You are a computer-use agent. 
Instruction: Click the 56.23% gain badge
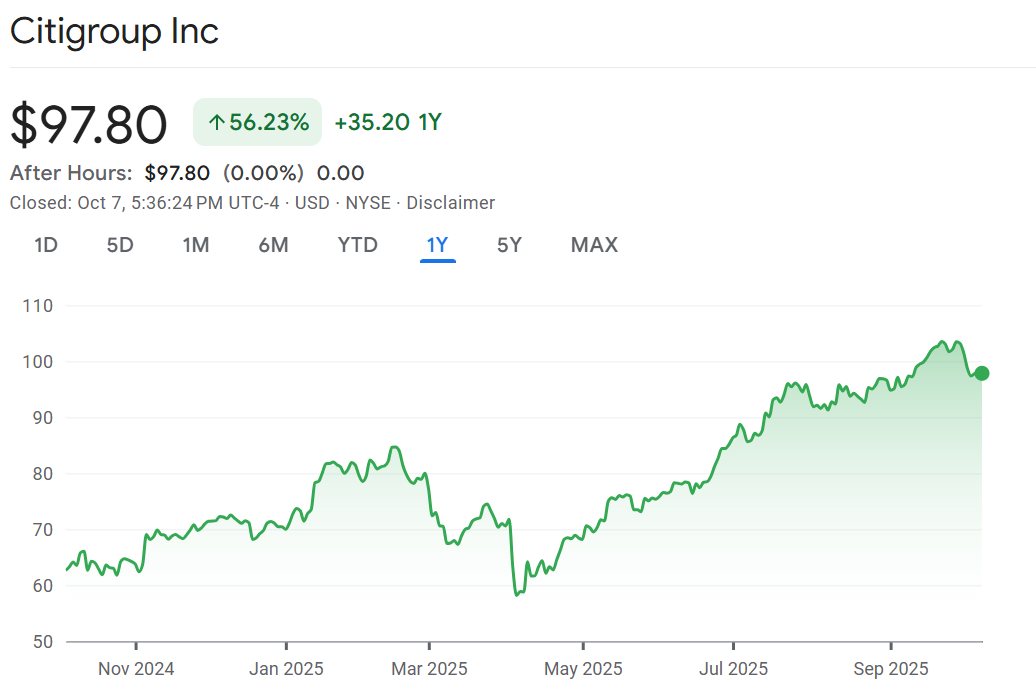[x=258, y=123]
